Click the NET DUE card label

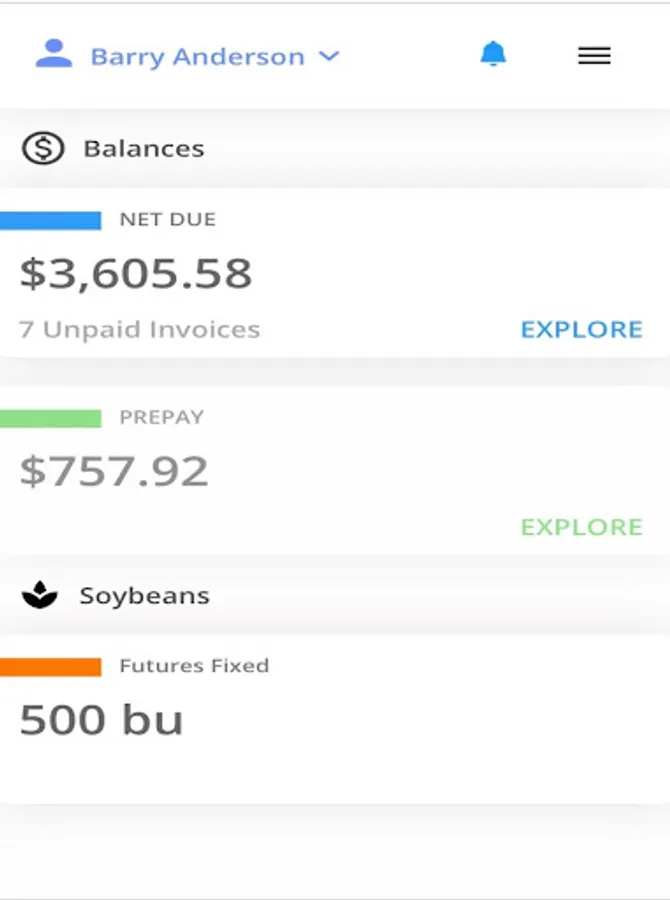168,219
